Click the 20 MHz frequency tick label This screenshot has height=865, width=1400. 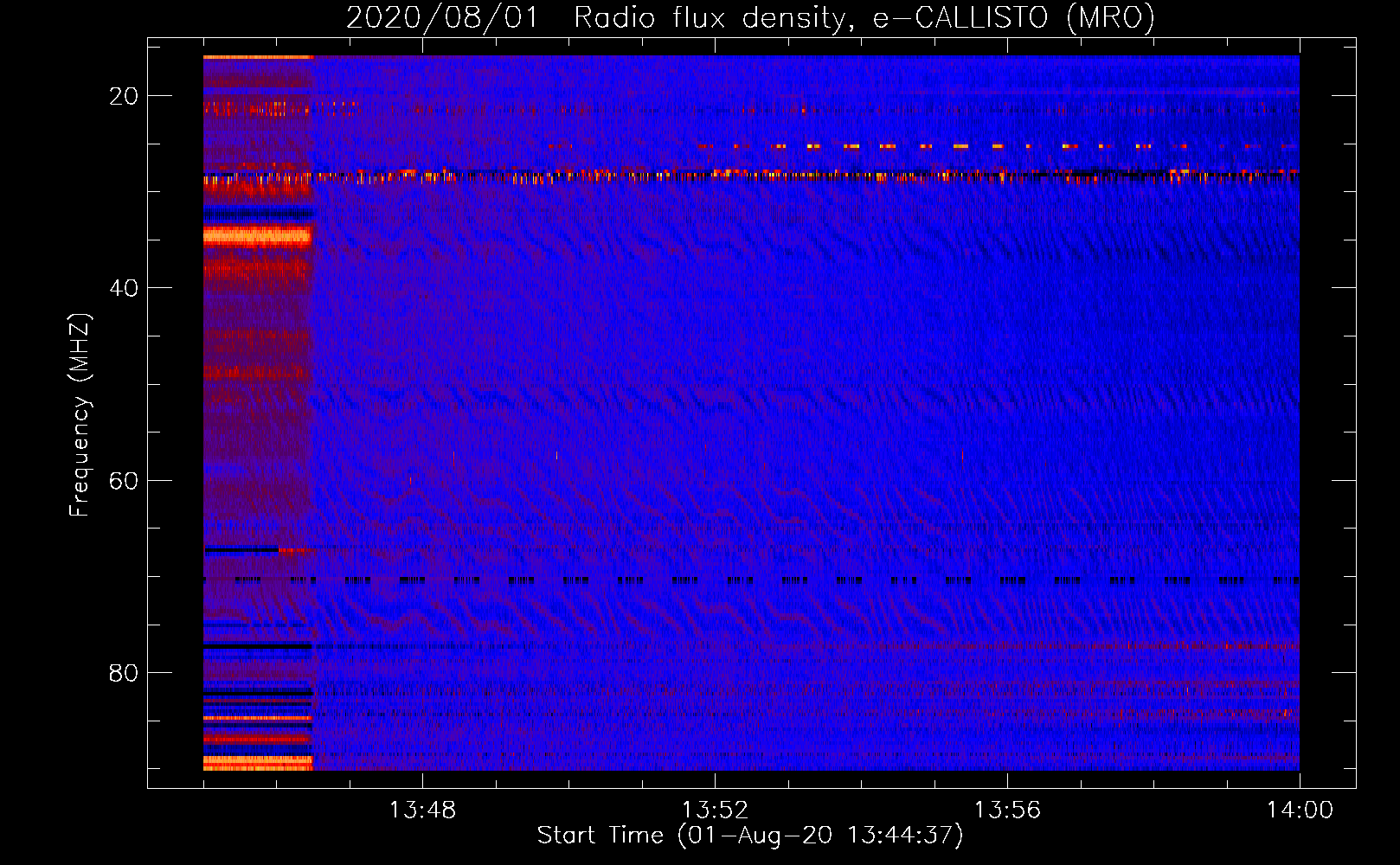tap(124, 96)
